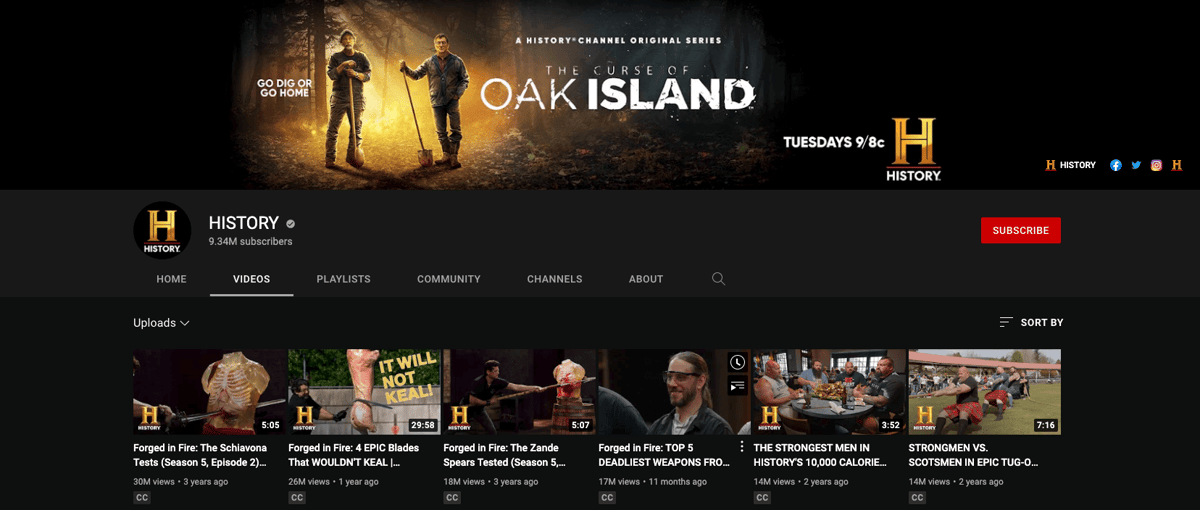Screen dimensions: 1200x510
Task: Click CC badge under Schiavona Tests video
Action: coord(142,497)
